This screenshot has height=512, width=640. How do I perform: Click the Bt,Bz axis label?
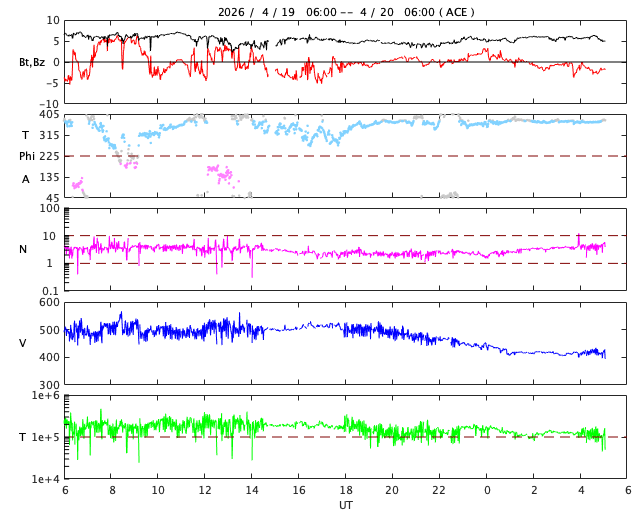[33, 62]
